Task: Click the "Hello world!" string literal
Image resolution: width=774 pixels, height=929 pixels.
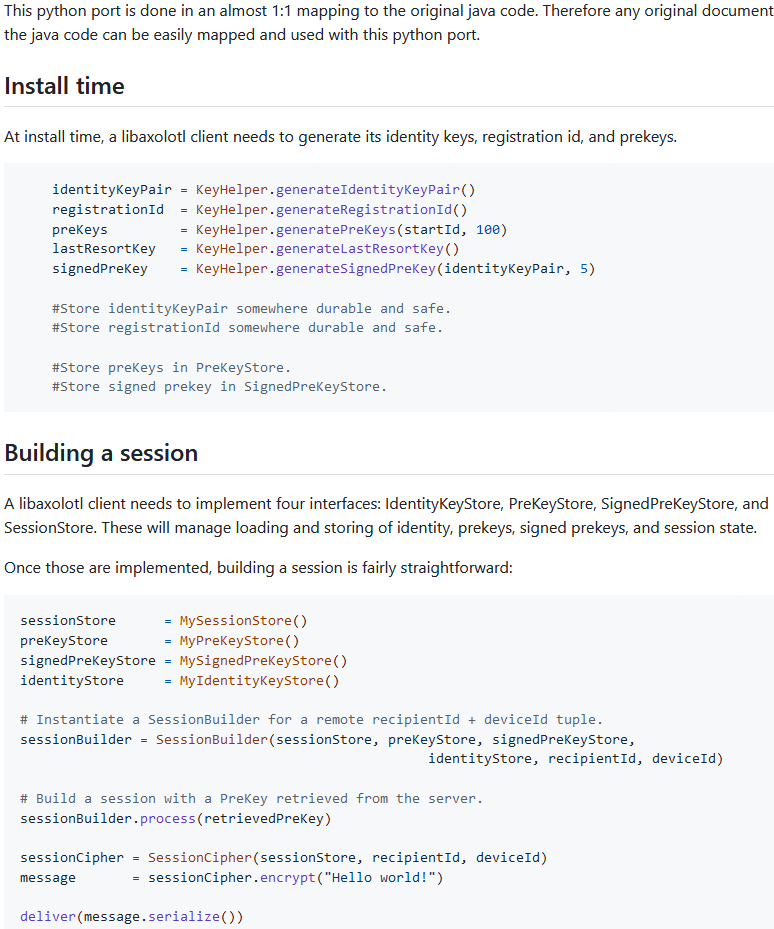Action: click(379, 877)
